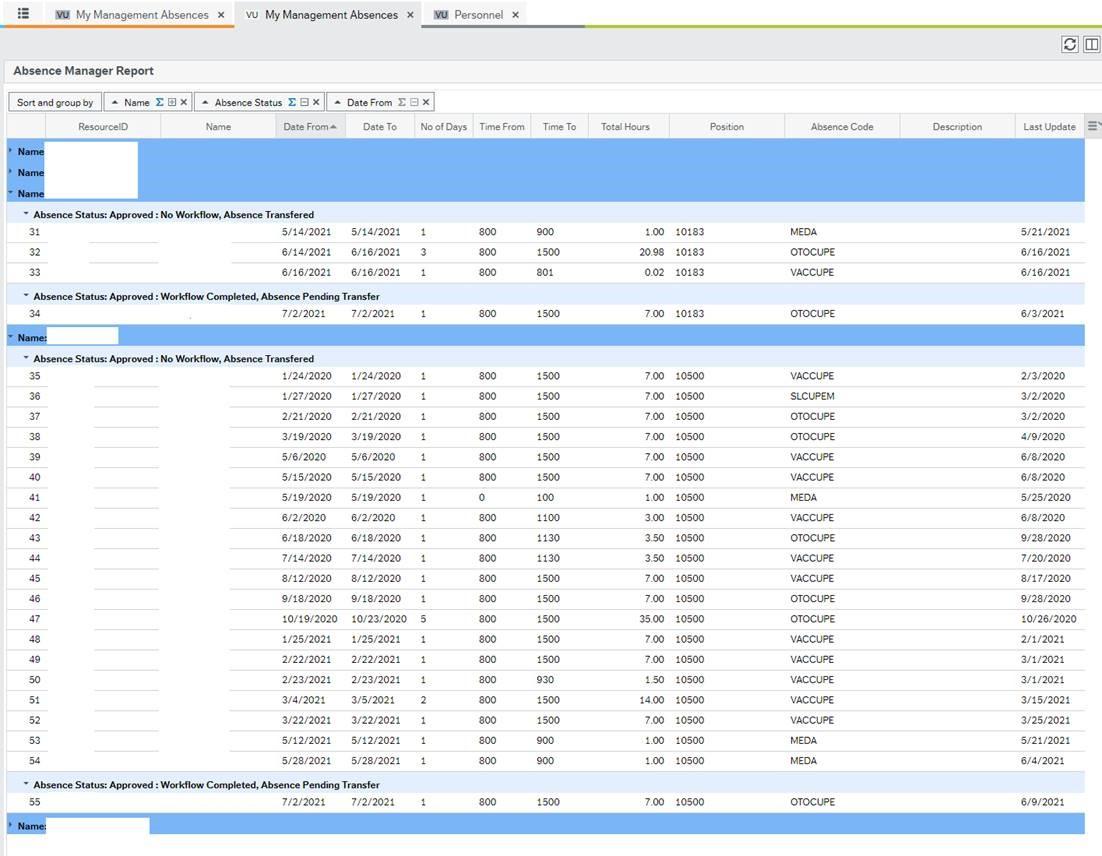Click the sum icon on Name grouping
Image resolution: width=1102 pixels, height=856 pixels.
click(160, 102)
